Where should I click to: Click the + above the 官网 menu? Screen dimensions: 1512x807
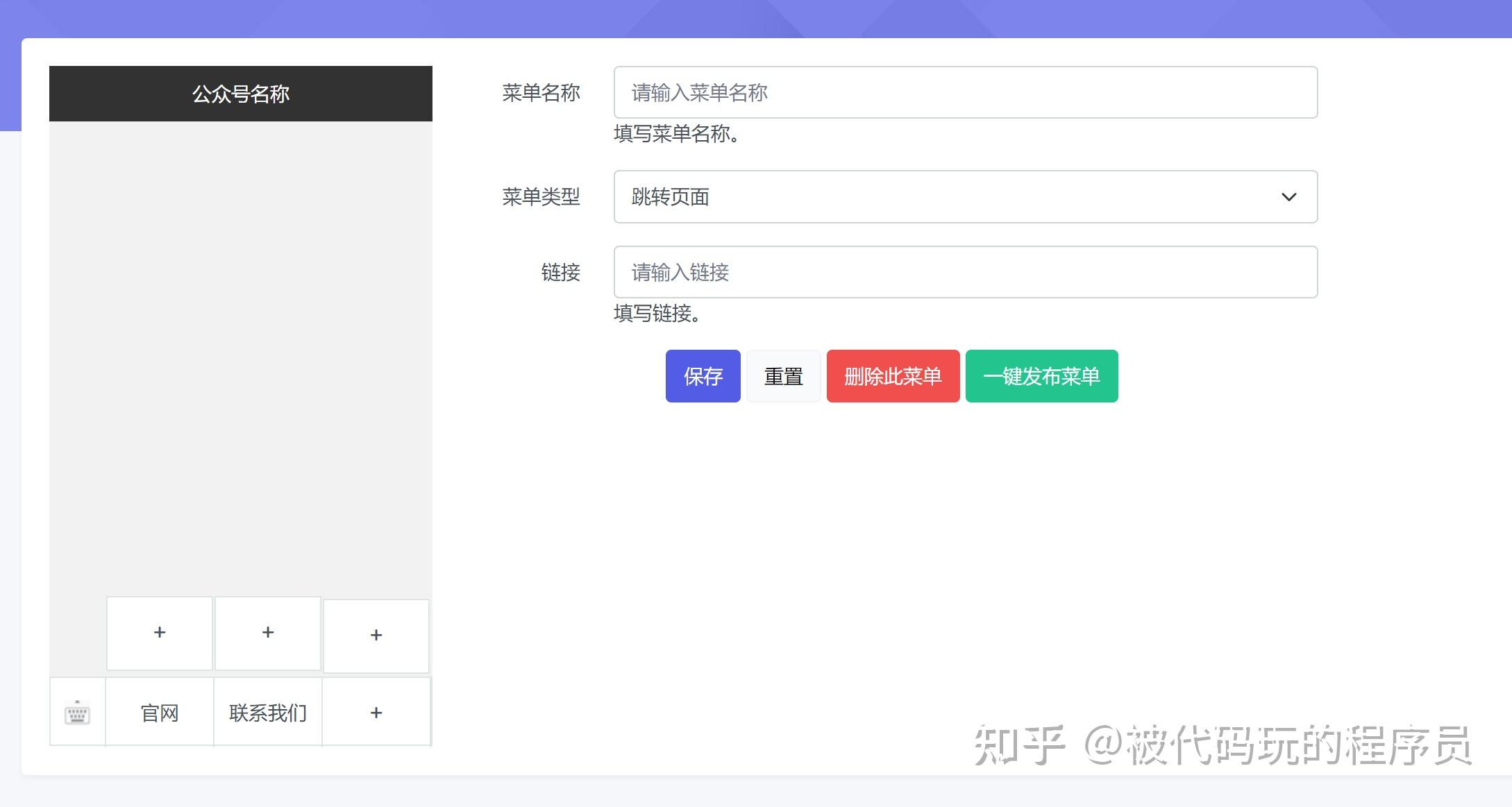pyautogui.click(x=159, y=632)
